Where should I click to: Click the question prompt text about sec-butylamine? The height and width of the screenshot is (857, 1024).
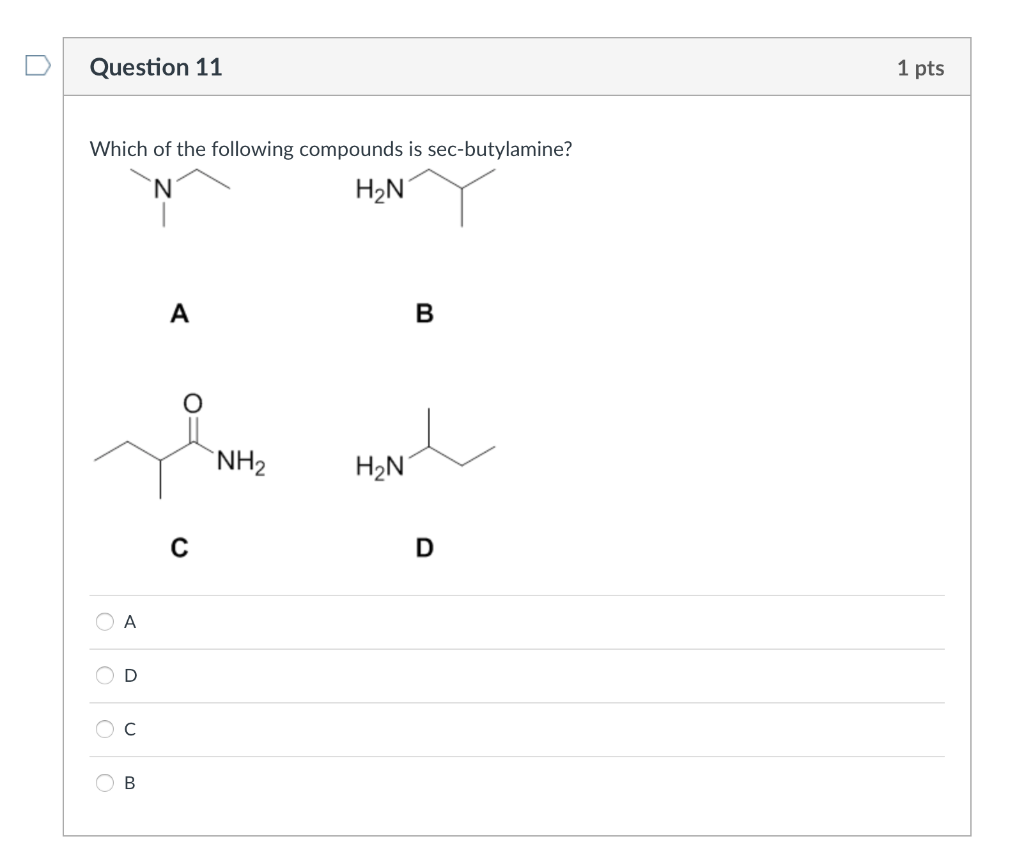(x=330, y=149)
